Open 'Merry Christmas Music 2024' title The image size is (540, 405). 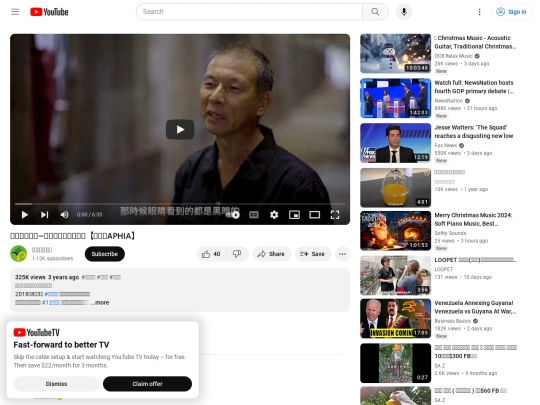[473, 219]
